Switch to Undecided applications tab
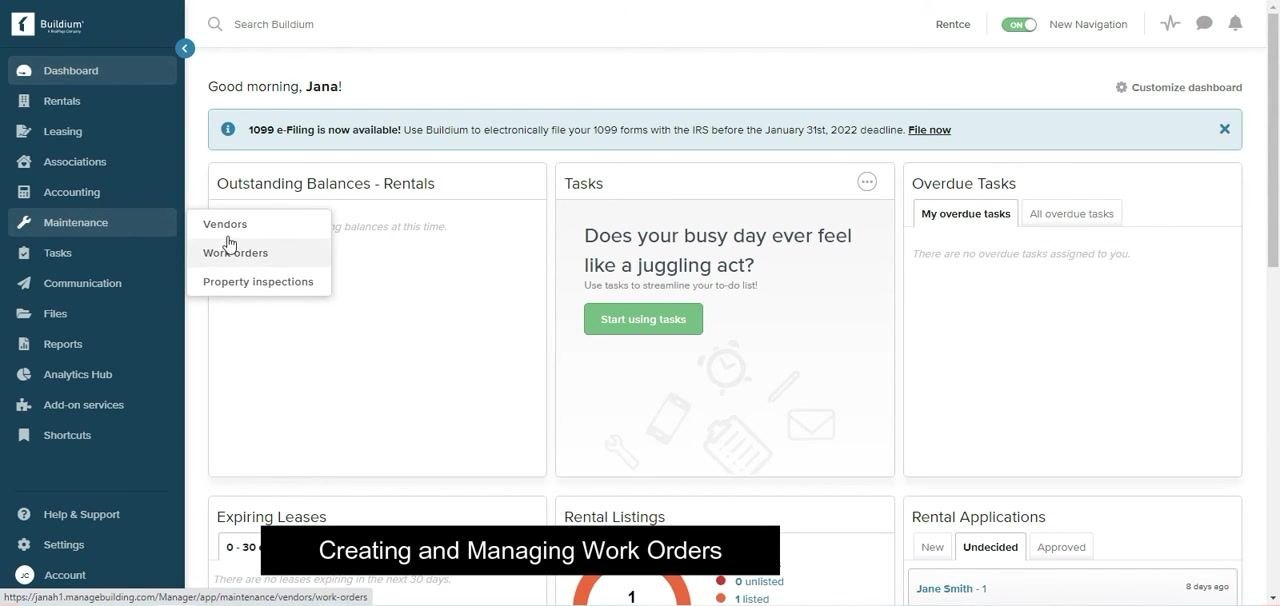The height and width of the screenshot is (606, 1280). tap(990, 547)
